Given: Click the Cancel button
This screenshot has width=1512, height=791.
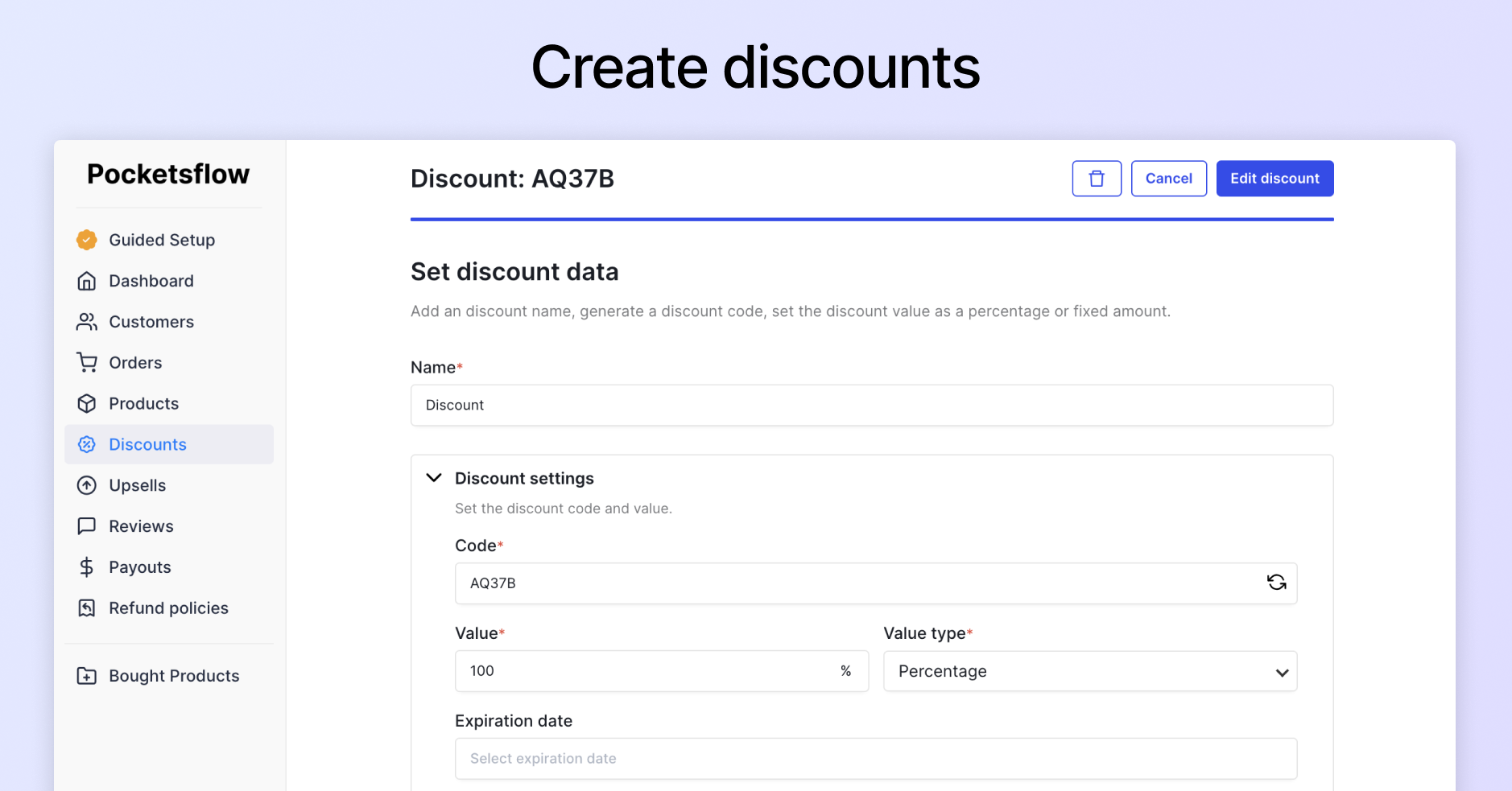Looking at the screenshot, I should [x=1169, y=179].
